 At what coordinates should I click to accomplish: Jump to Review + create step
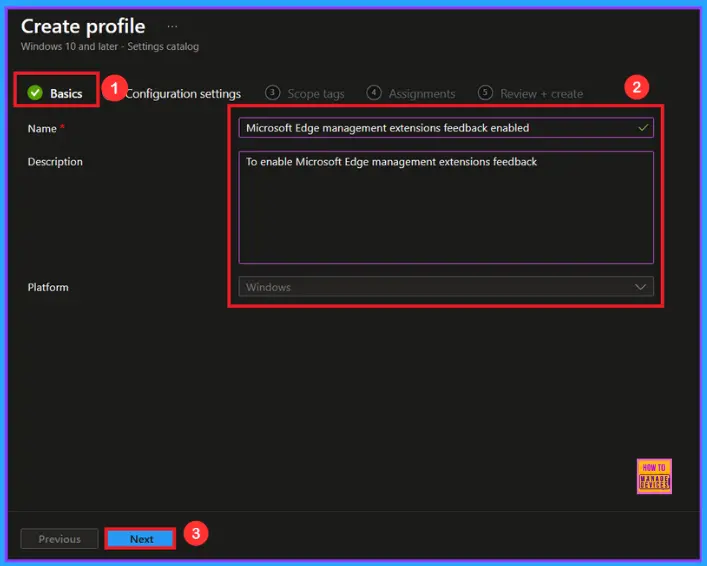coord(530,93)
